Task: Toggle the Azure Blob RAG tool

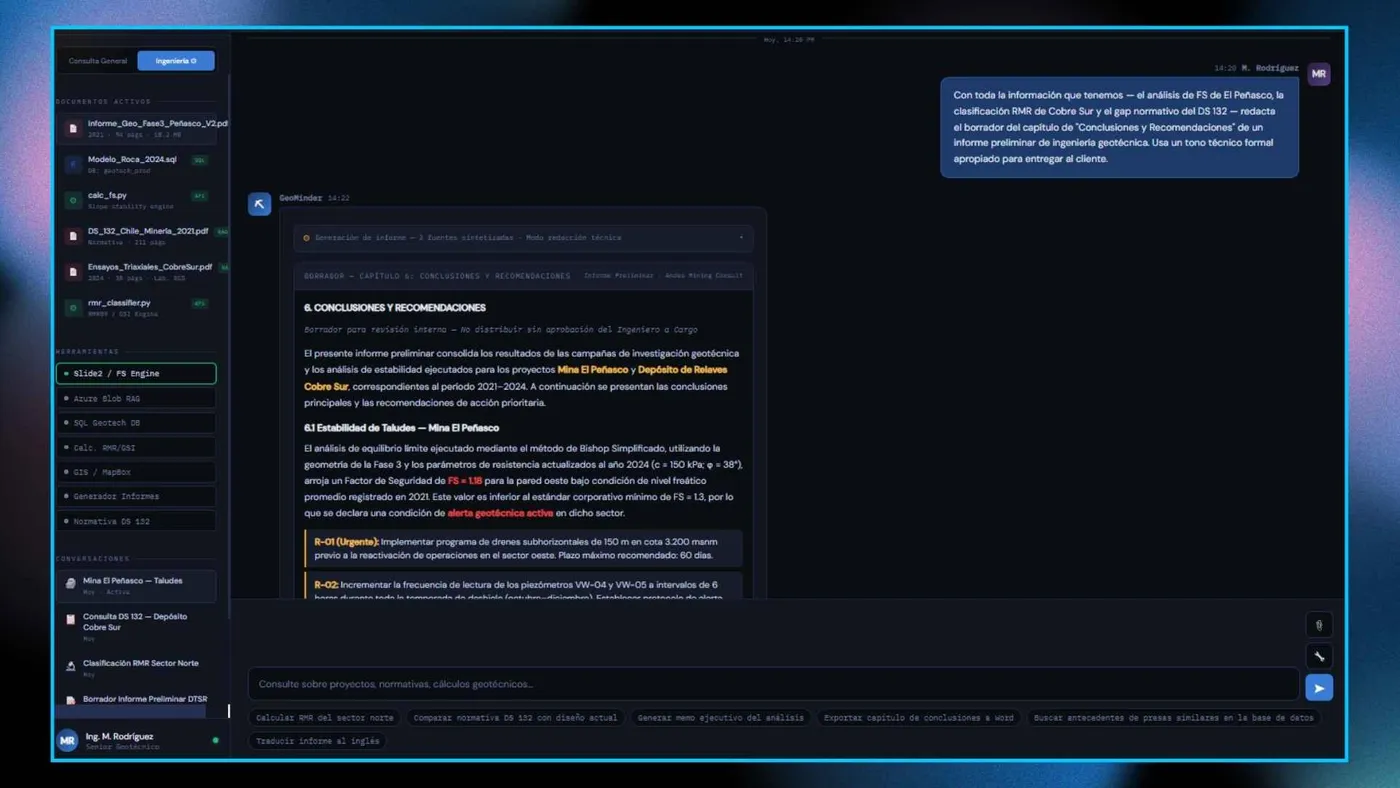Action: pos(136,398)
